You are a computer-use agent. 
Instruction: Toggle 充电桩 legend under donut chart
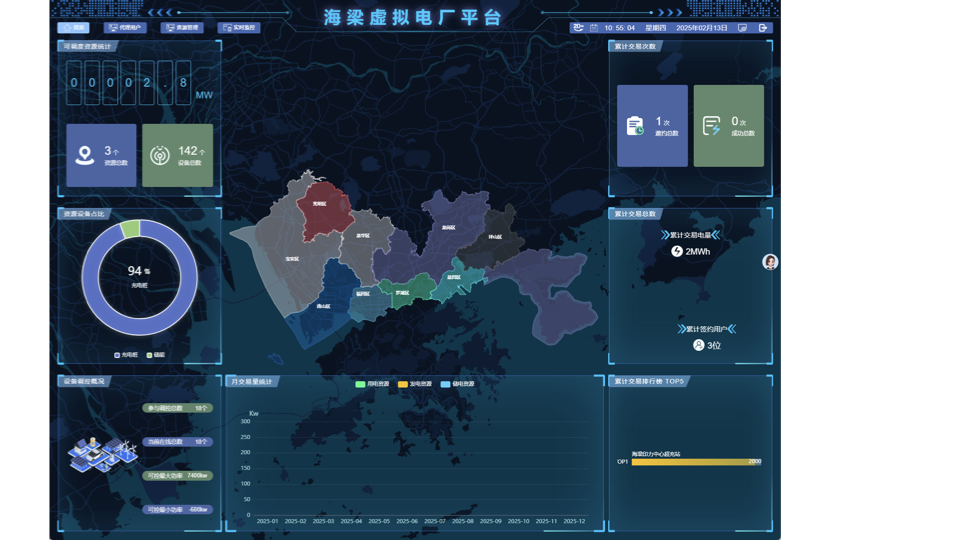(x=127, y=355)
